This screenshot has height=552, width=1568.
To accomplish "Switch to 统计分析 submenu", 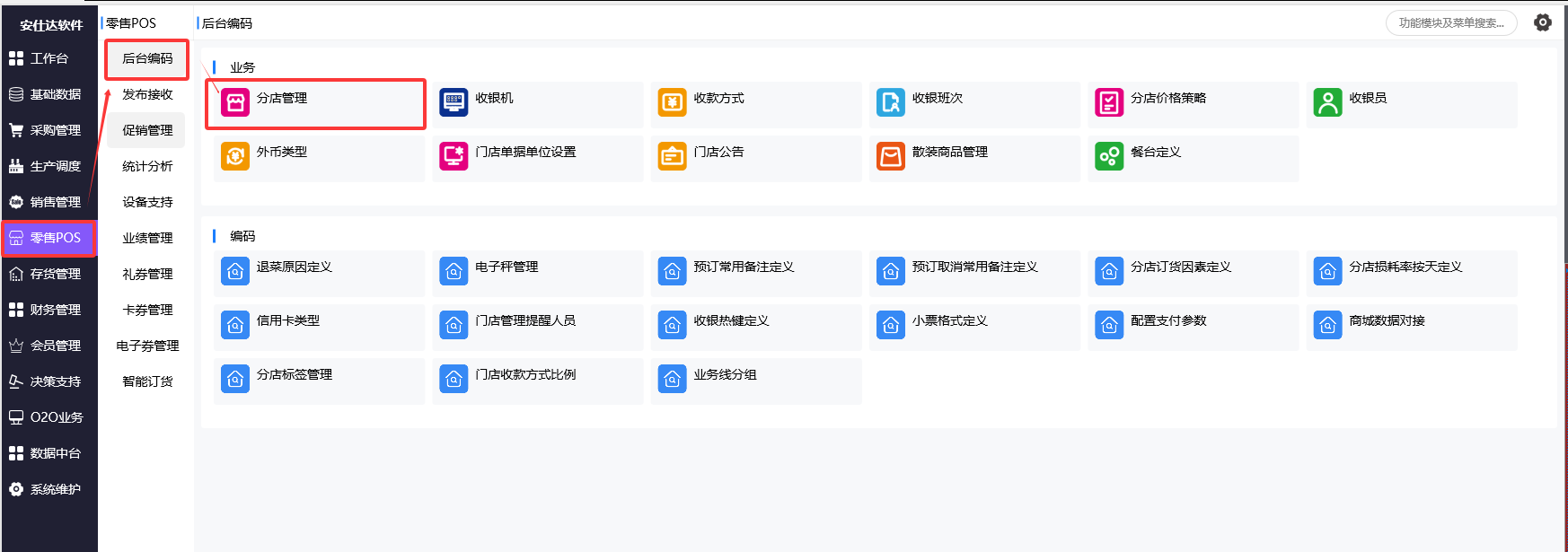I will click(147, 166).
